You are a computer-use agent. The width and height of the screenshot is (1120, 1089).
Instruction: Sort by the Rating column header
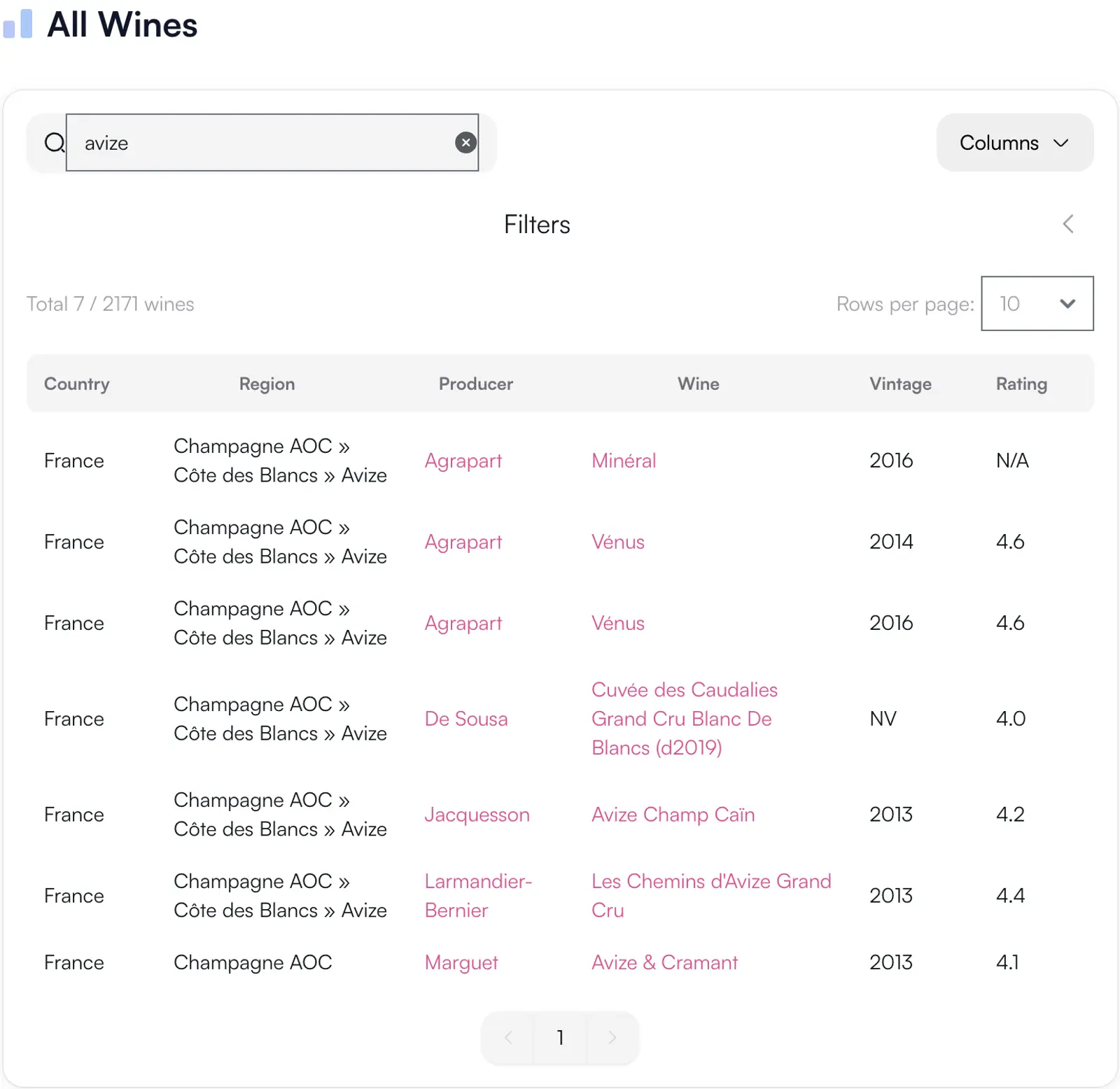tap(1021, 384)
